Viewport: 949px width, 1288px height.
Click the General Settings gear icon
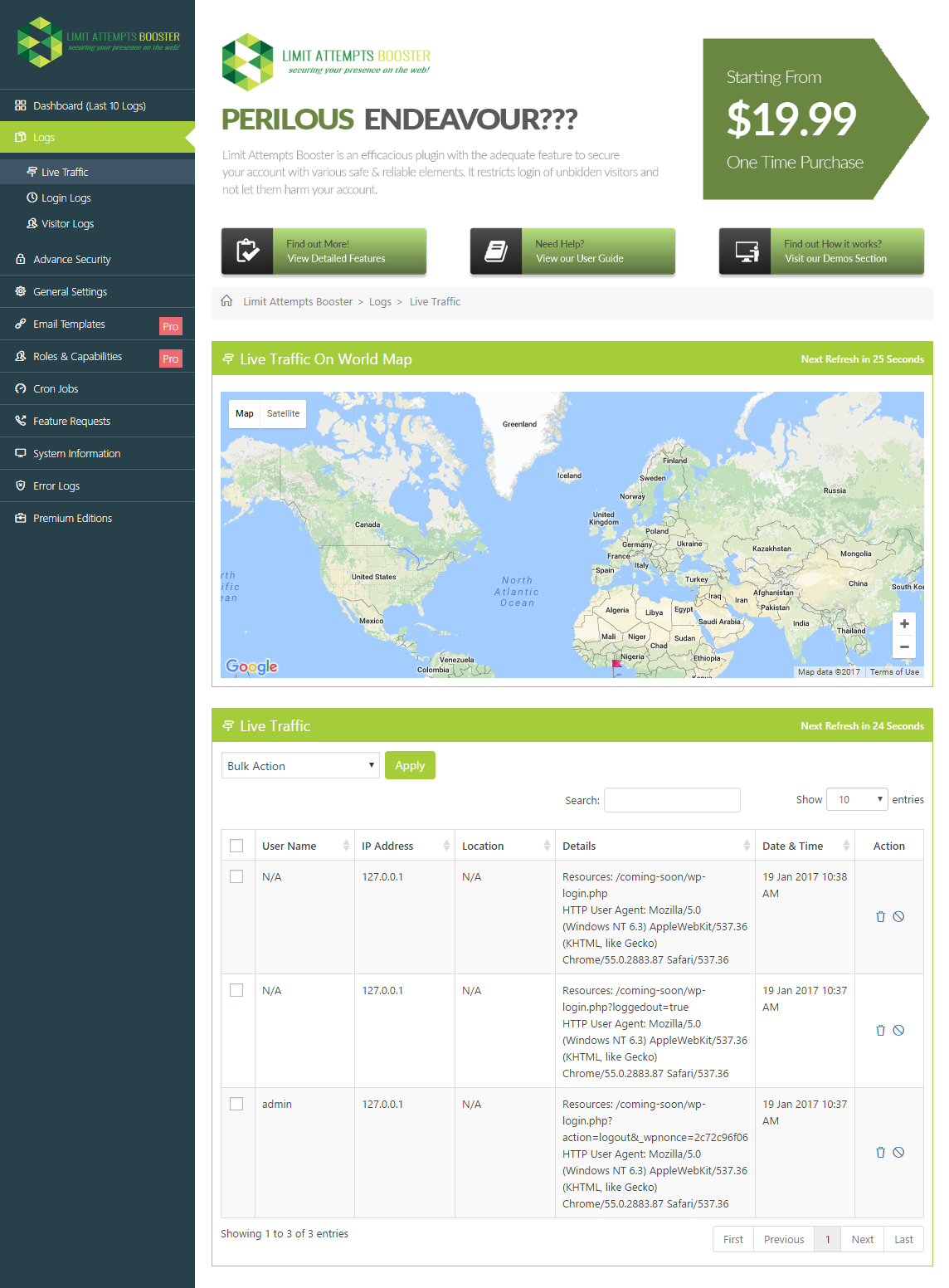point(21,291)
